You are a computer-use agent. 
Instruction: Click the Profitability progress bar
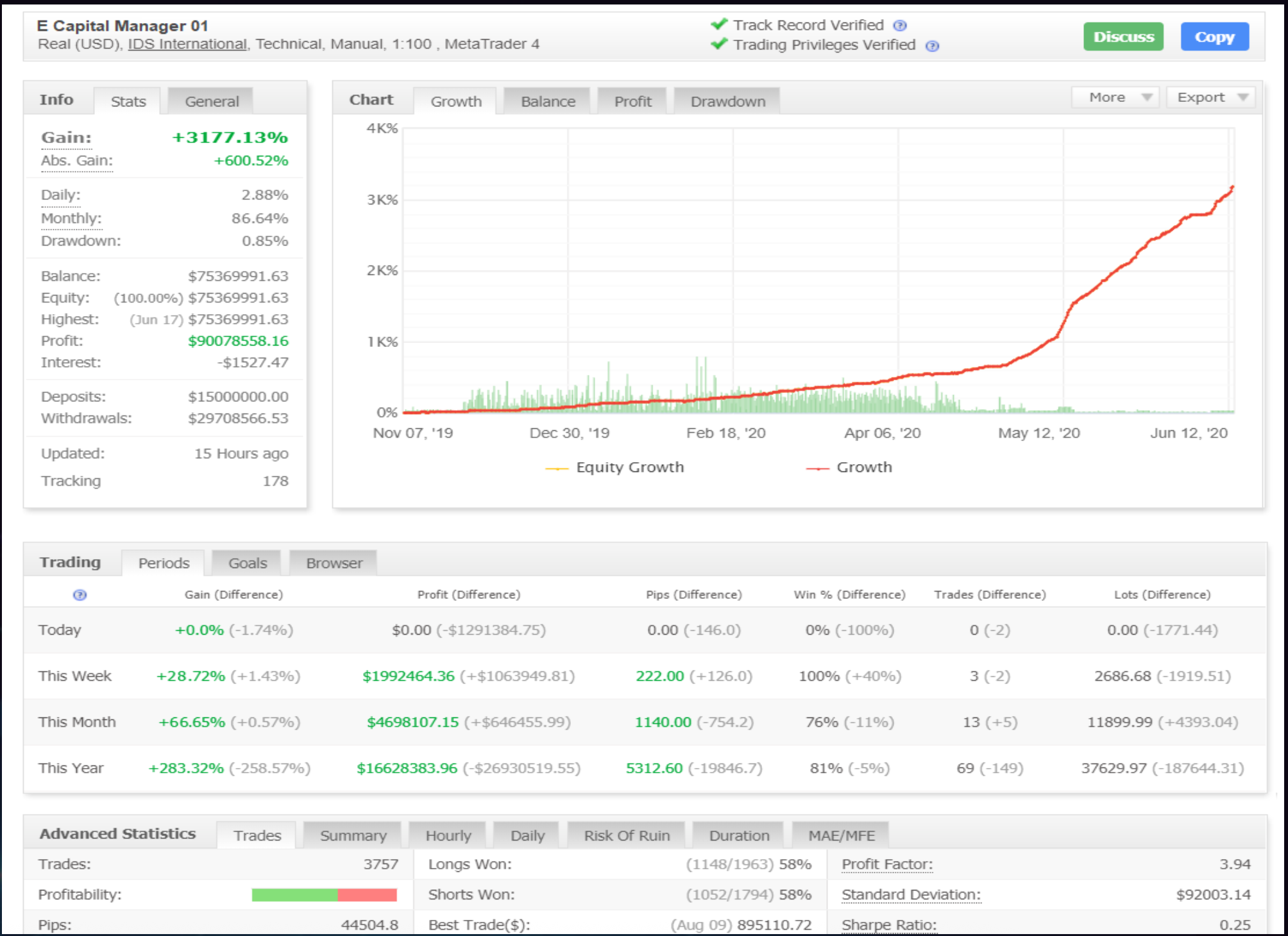[x=324, y=894]
